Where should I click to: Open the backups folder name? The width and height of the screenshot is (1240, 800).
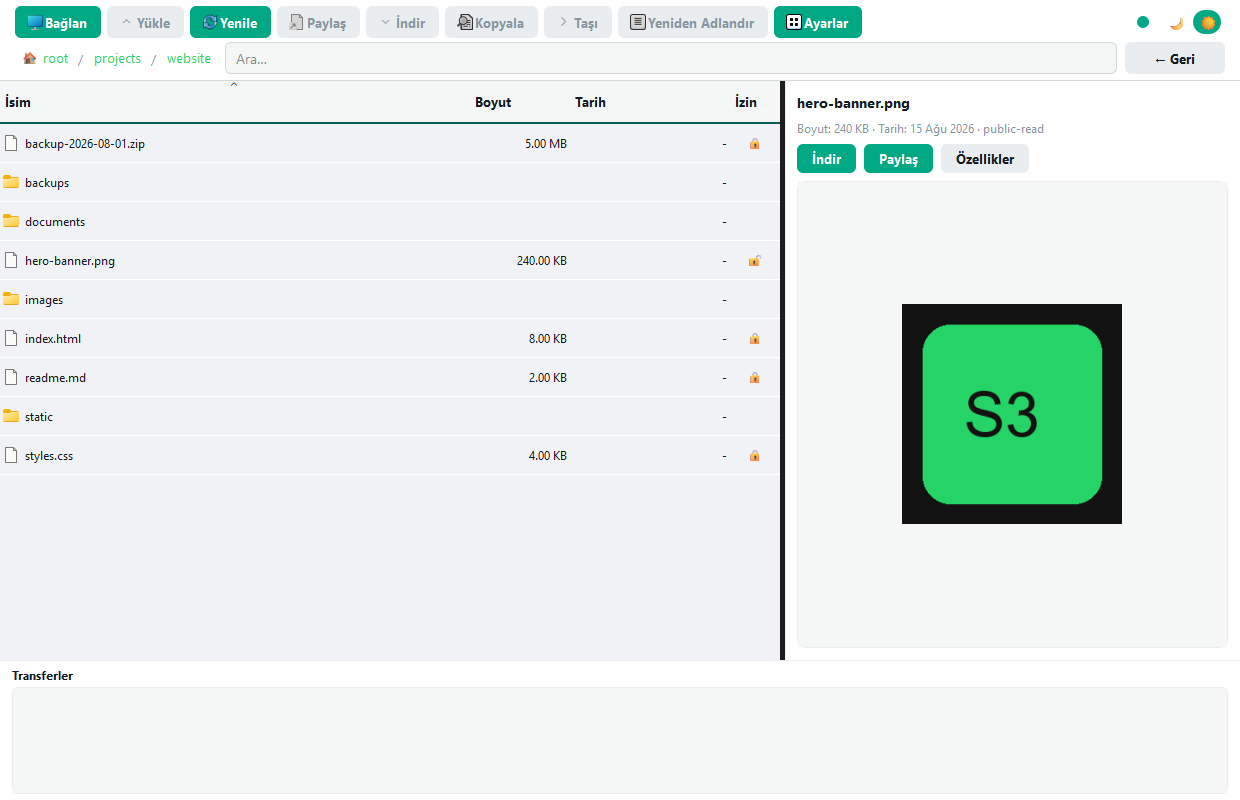click(47, 183)
